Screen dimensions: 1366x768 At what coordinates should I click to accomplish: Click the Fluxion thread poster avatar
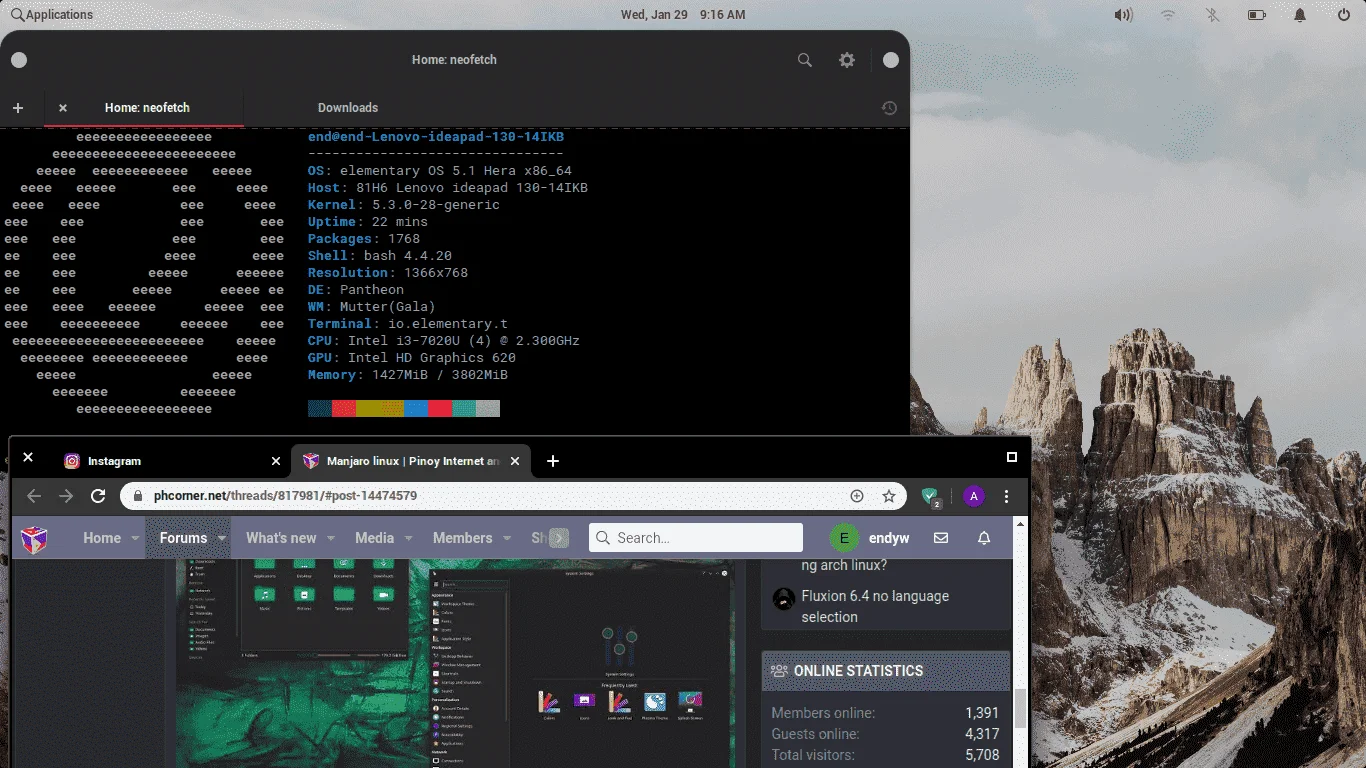point(784,599)
